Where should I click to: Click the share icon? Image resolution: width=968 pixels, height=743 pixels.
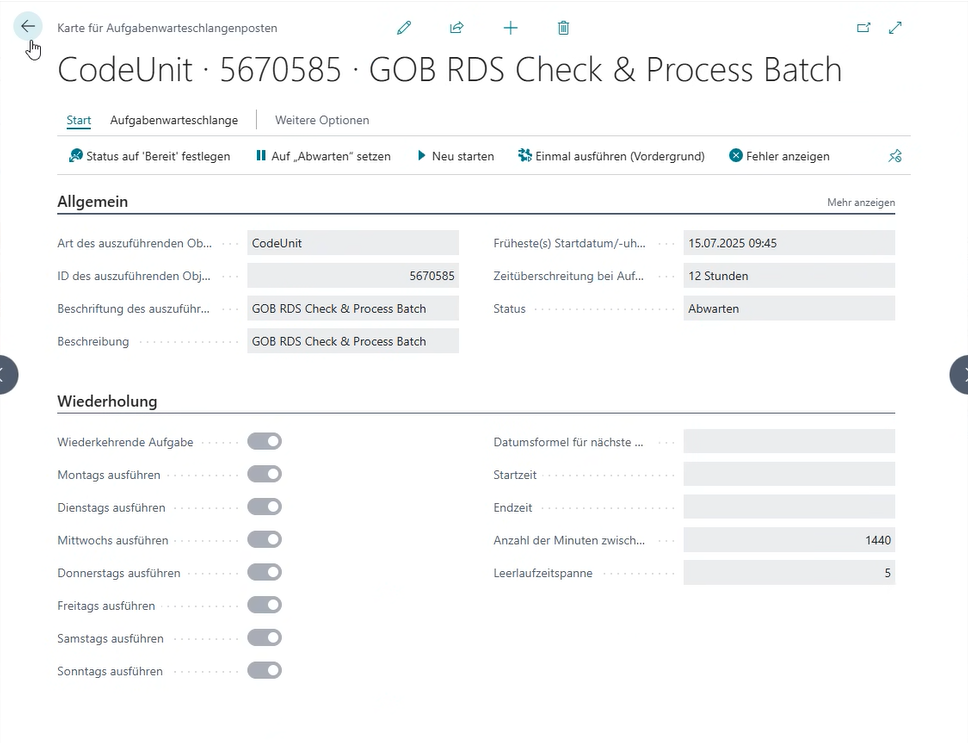[457, 28]
